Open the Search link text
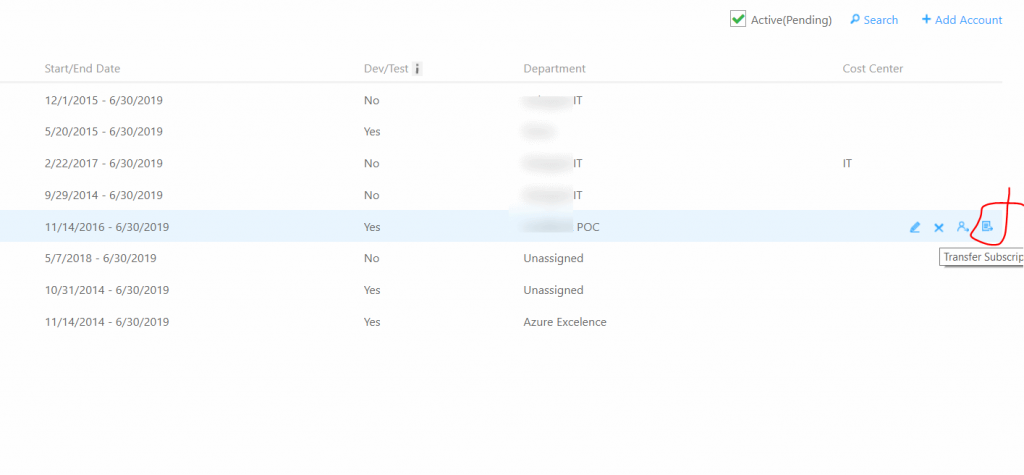1024x475 pixels. (881, 20)
